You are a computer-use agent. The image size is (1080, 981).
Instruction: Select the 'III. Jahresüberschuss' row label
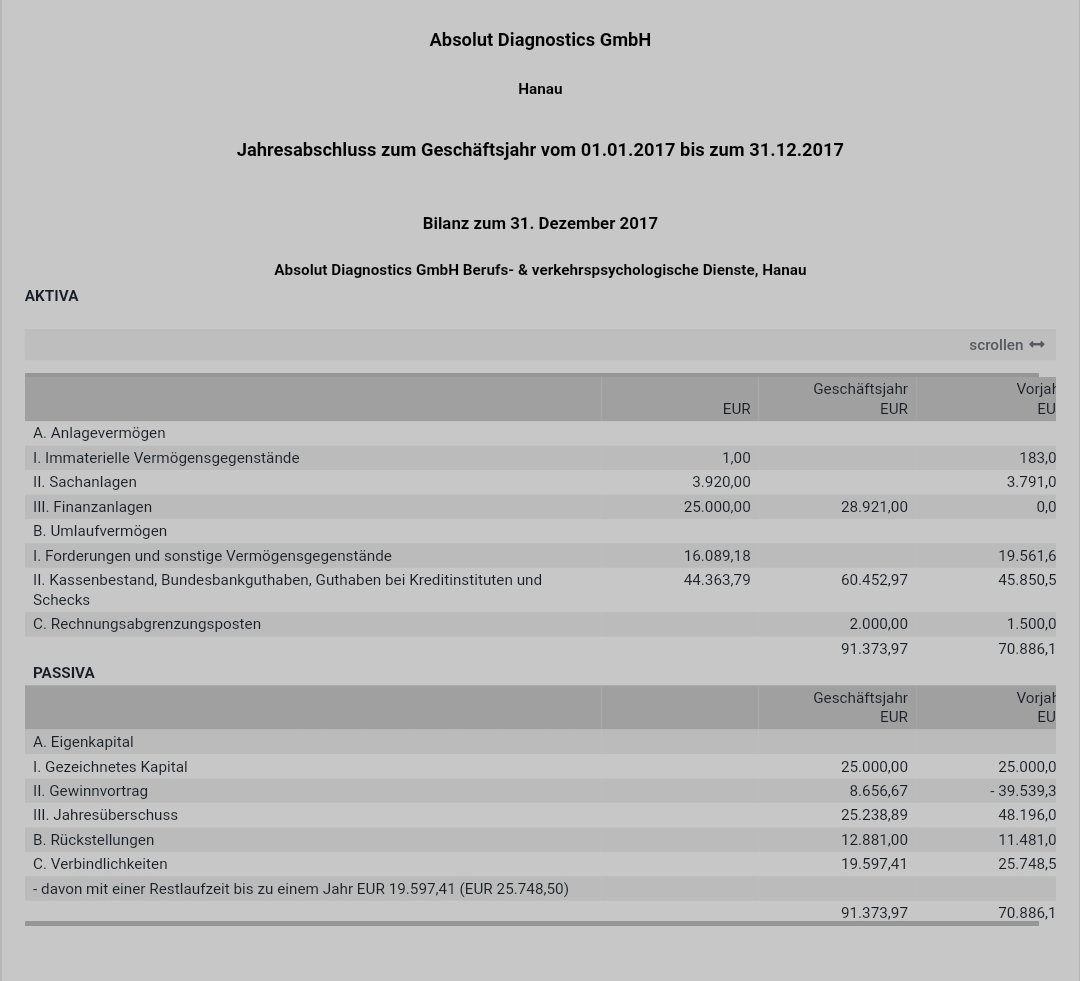(105, 815)
